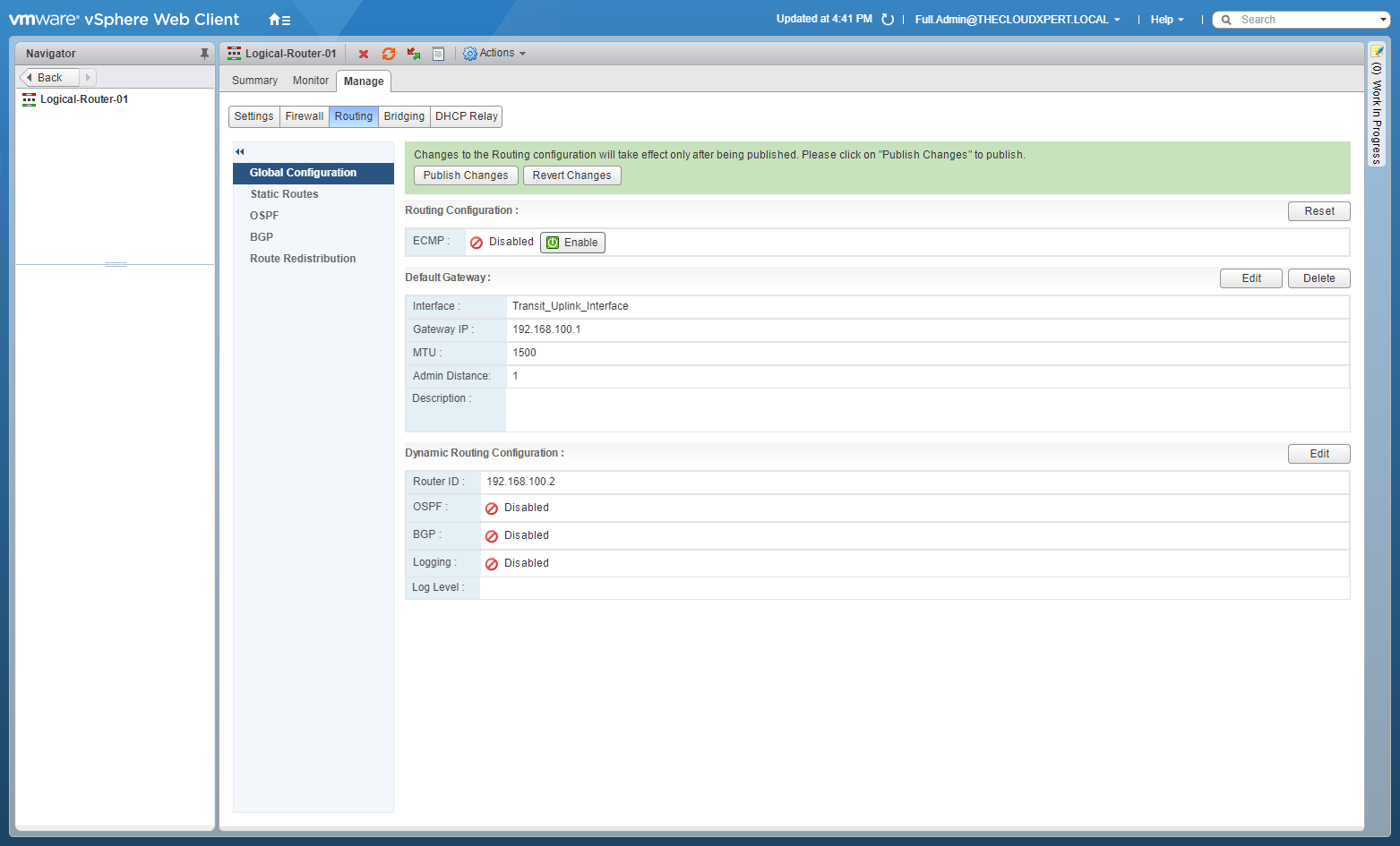Screen dimensions: 1400x846
Task: Open the Firewall sub-tab
Action: point(305,116)
